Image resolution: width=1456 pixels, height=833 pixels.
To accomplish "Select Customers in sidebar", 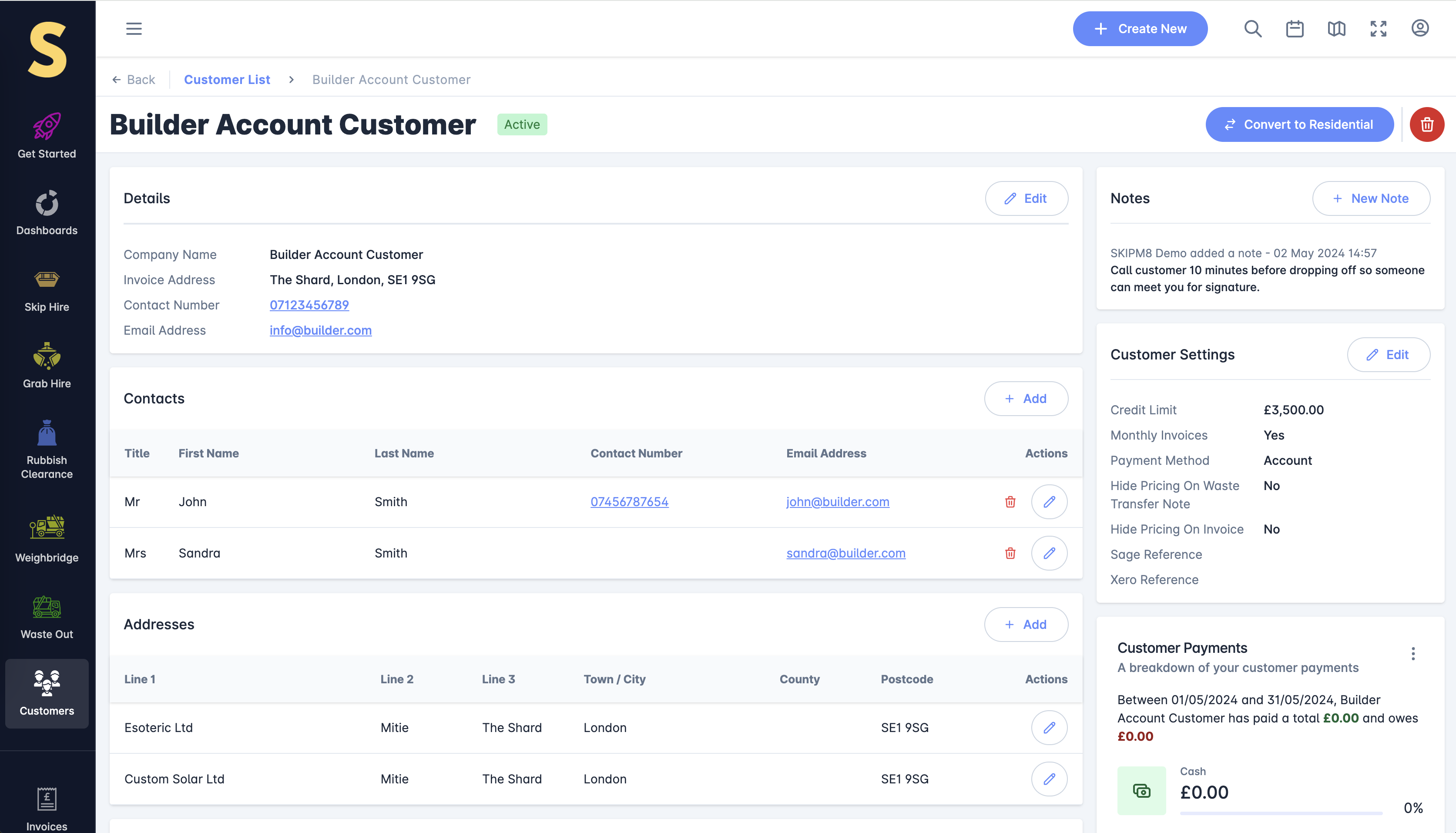I will point(47,693).
